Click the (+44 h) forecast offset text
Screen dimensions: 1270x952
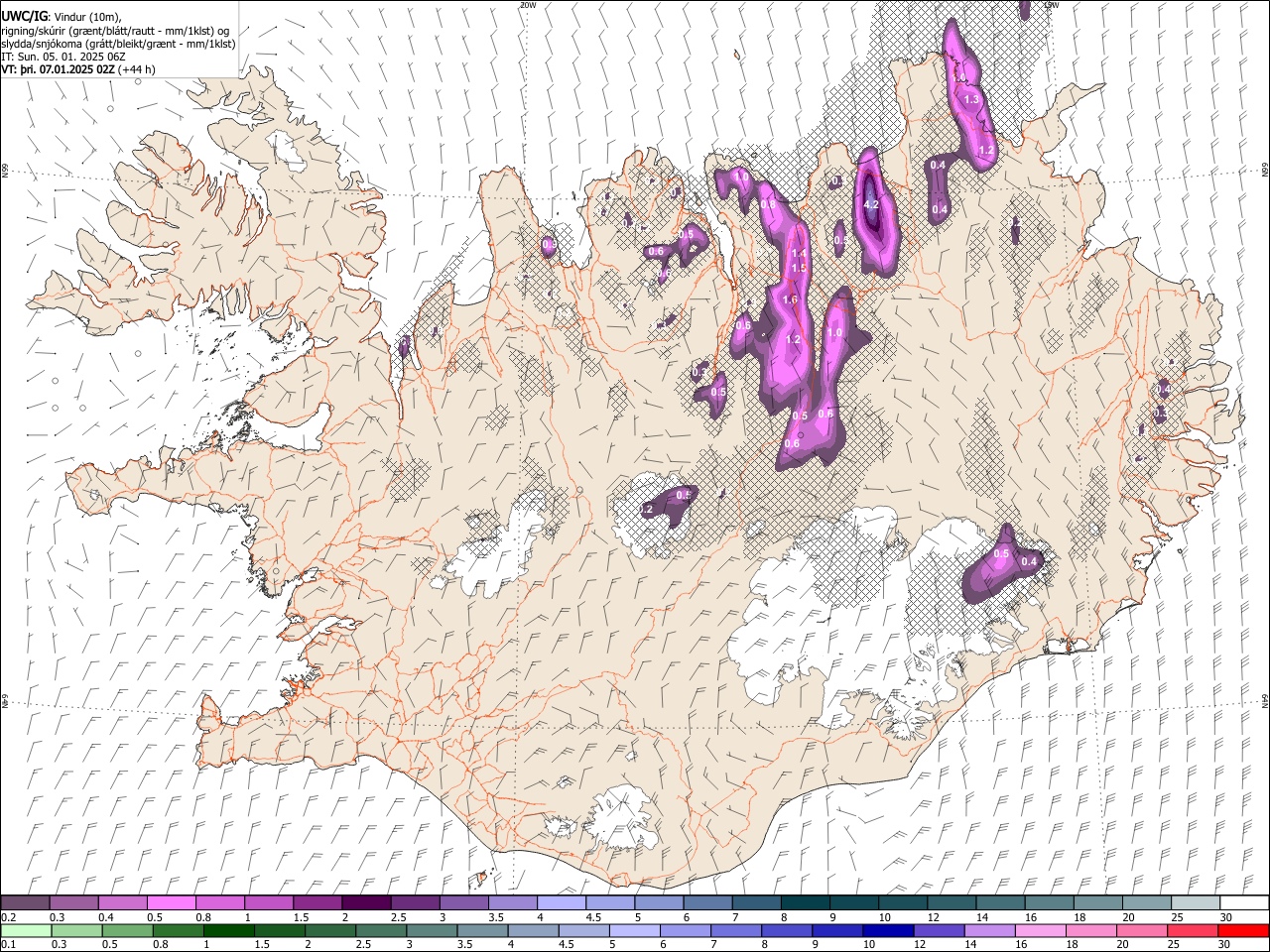(x=138, y=69)
